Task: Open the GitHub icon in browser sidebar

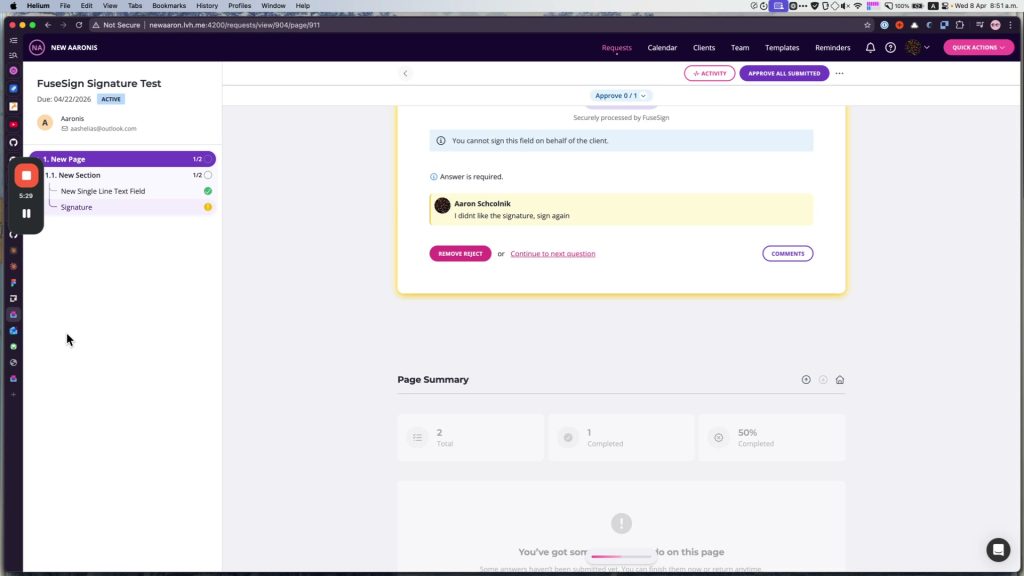Action: (13, 142)
